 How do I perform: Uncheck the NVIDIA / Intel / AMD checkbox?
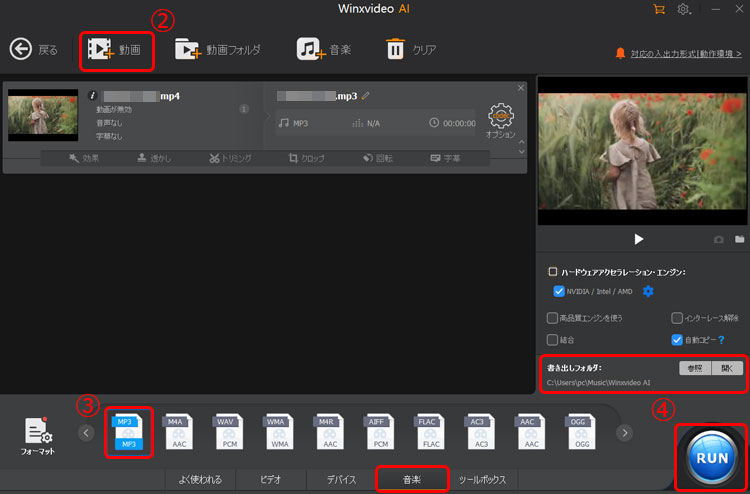[559, 291]
